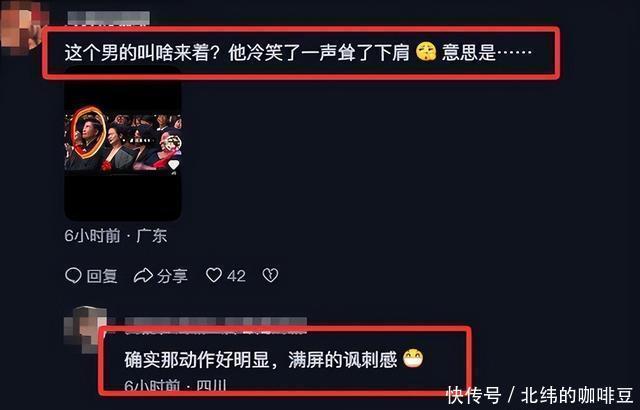Tap the white heart on the image
Screen dimensions: 640x410
[x=174, y=165]
